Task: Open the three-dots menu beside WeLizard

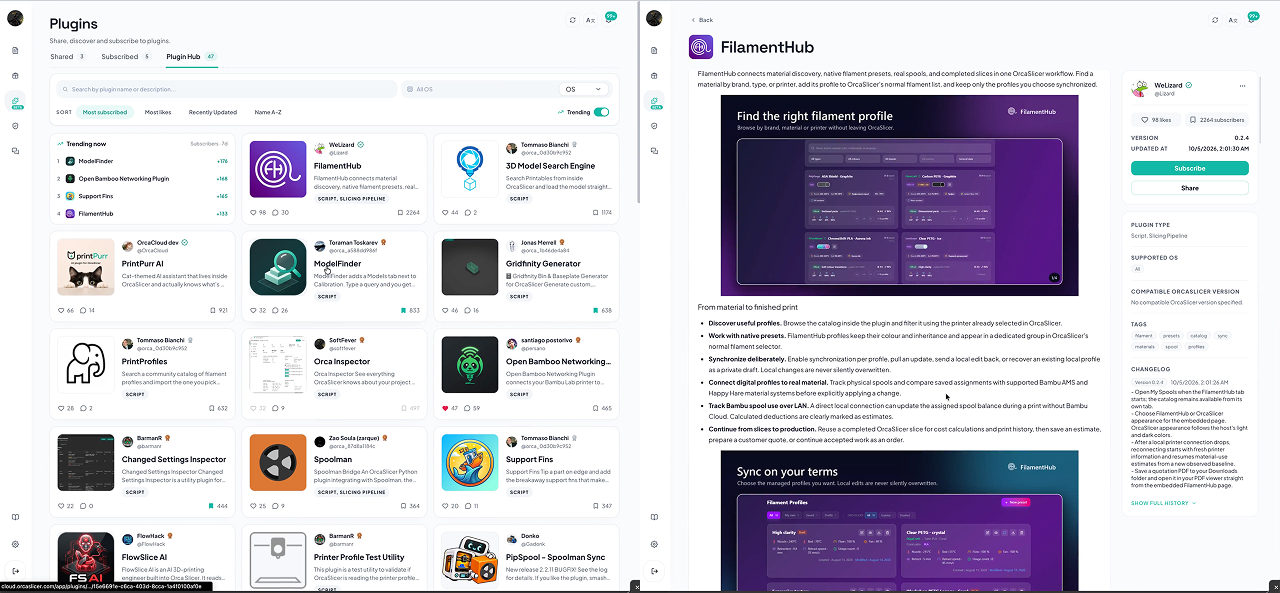Action: click(x=1243, y=86)
